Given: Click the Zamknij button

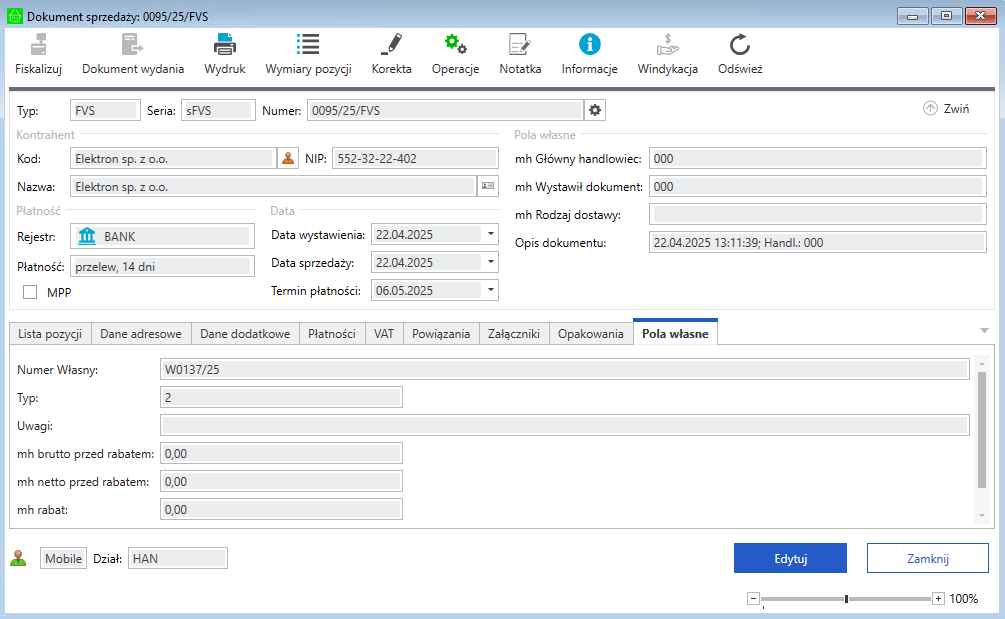Looking at the screenshot, I should tap(927, 558).
